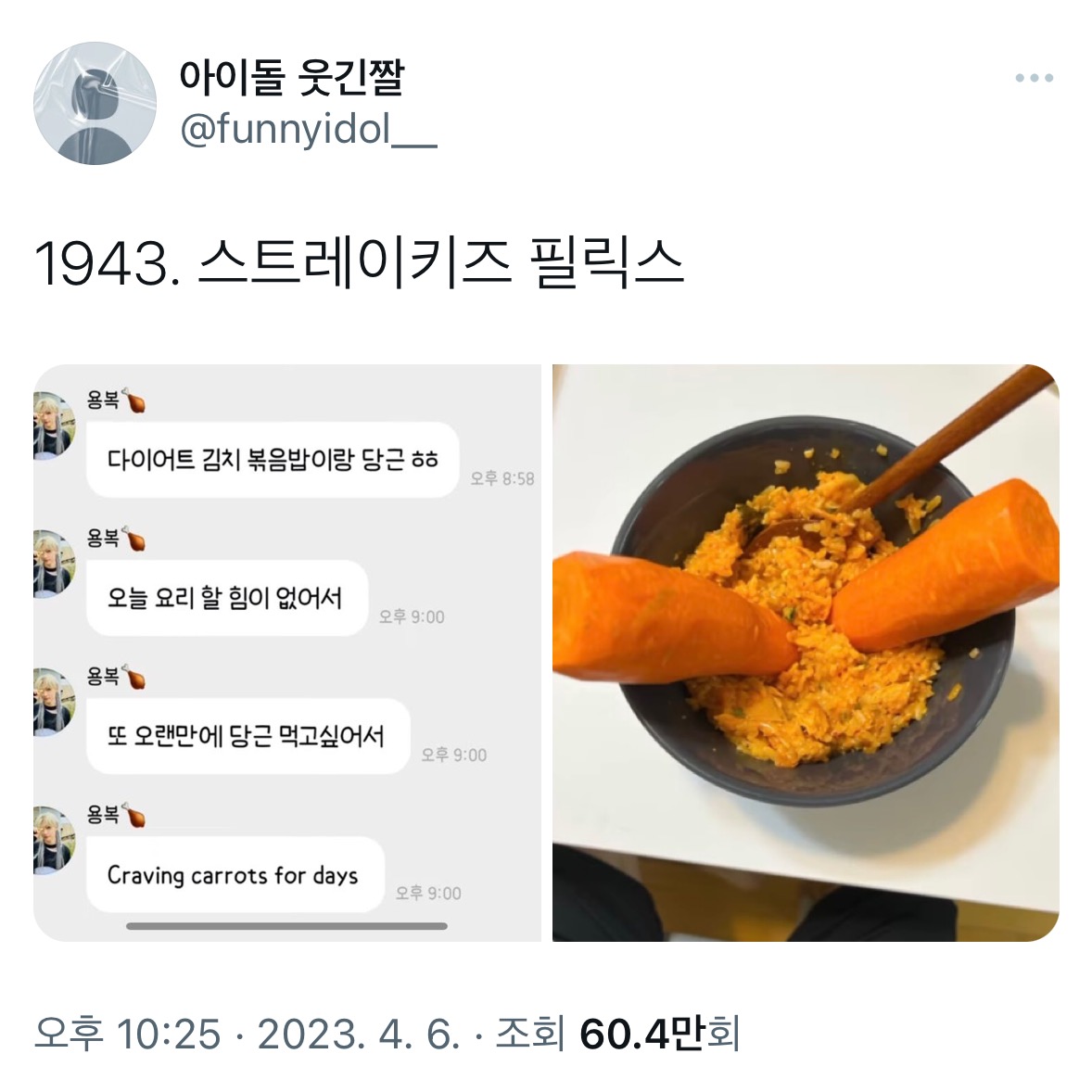Screen dimensions: 1092x1092
Task: Open the first 용복 chat avatar
Action: 55,425
